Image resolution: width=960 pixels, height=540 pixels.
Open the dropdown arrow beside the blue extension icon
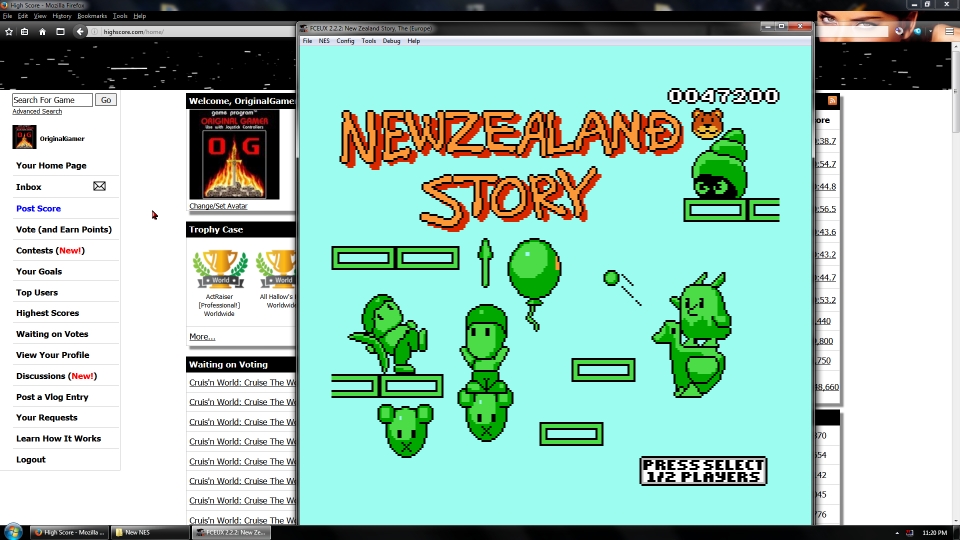pos(930,31)
